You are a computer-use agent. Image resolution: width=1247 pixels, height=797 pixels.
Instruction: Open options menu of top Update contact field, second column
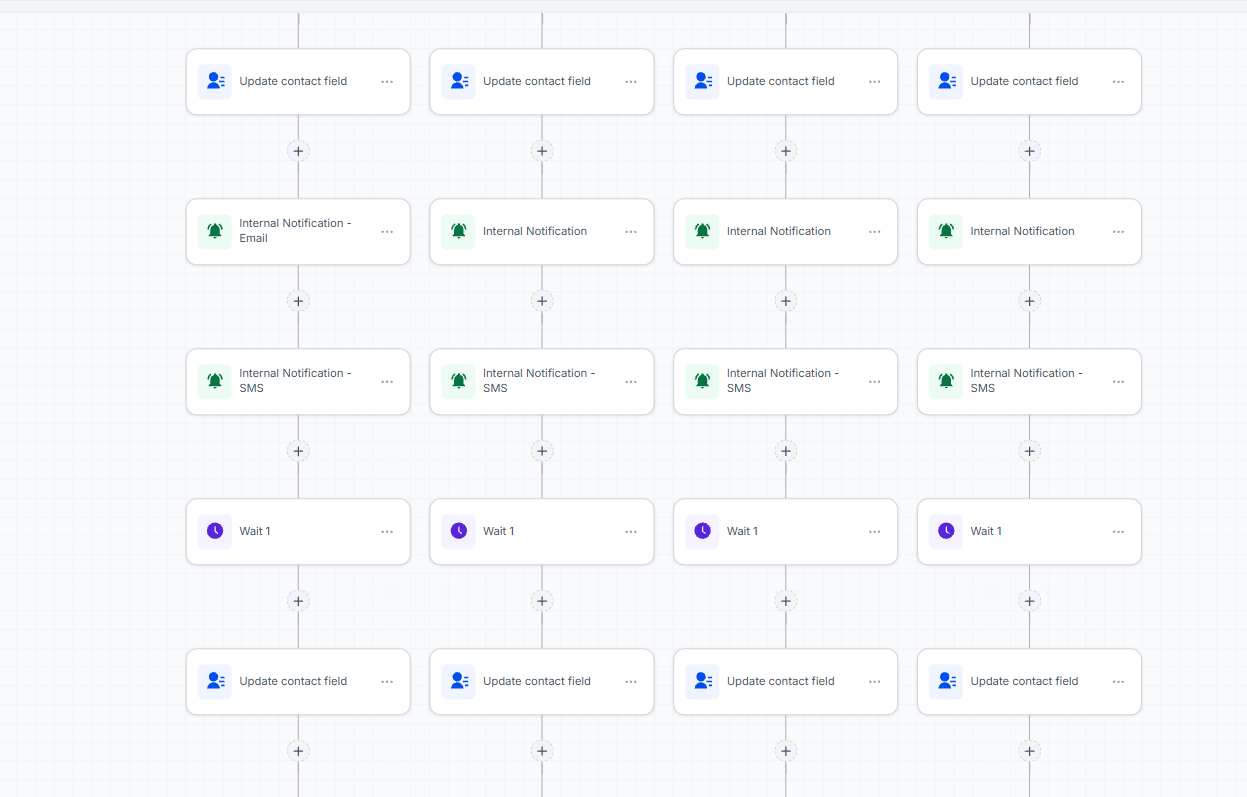(631, 81)
